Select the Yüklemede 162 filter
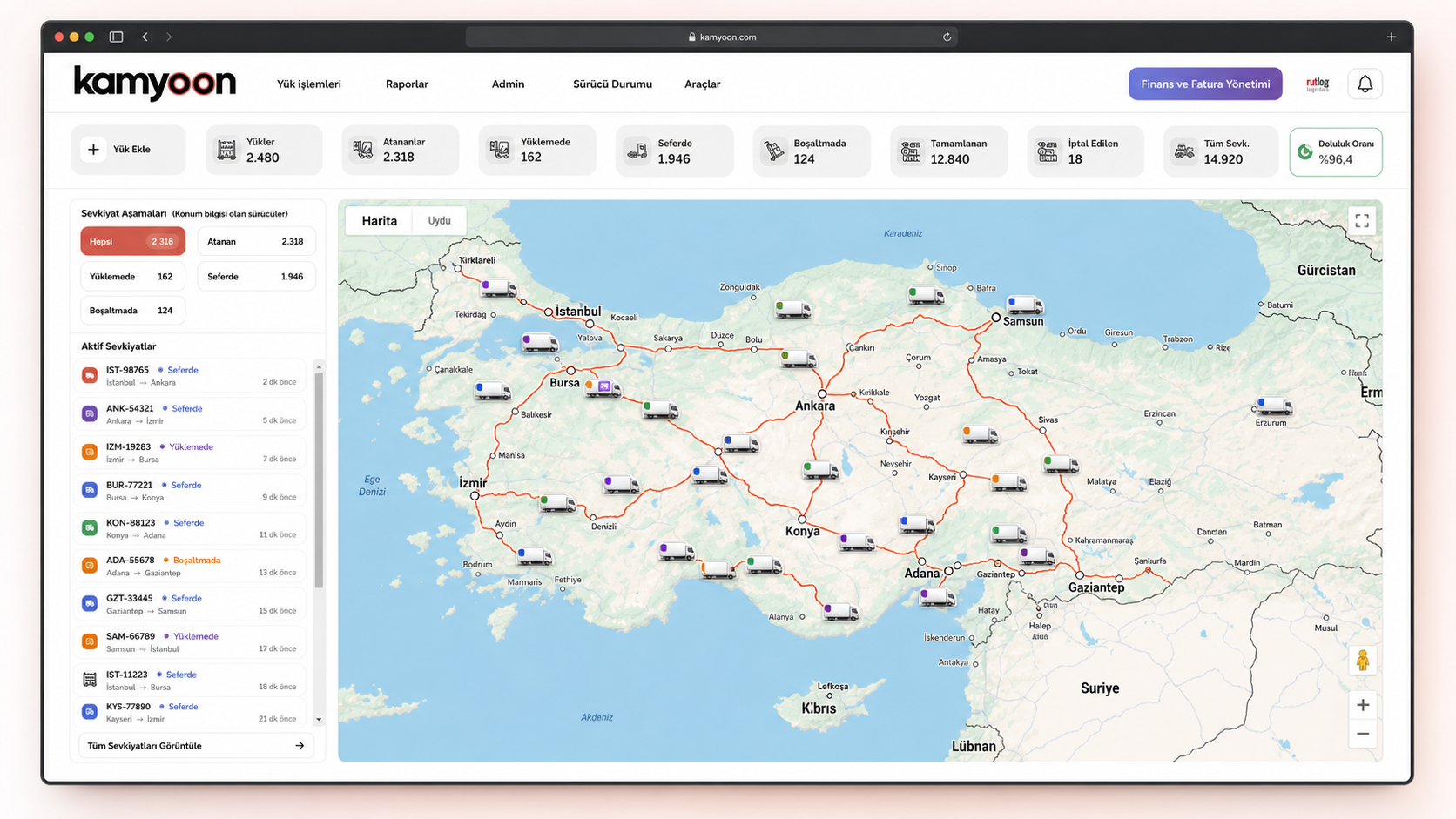 pos(132,276)
